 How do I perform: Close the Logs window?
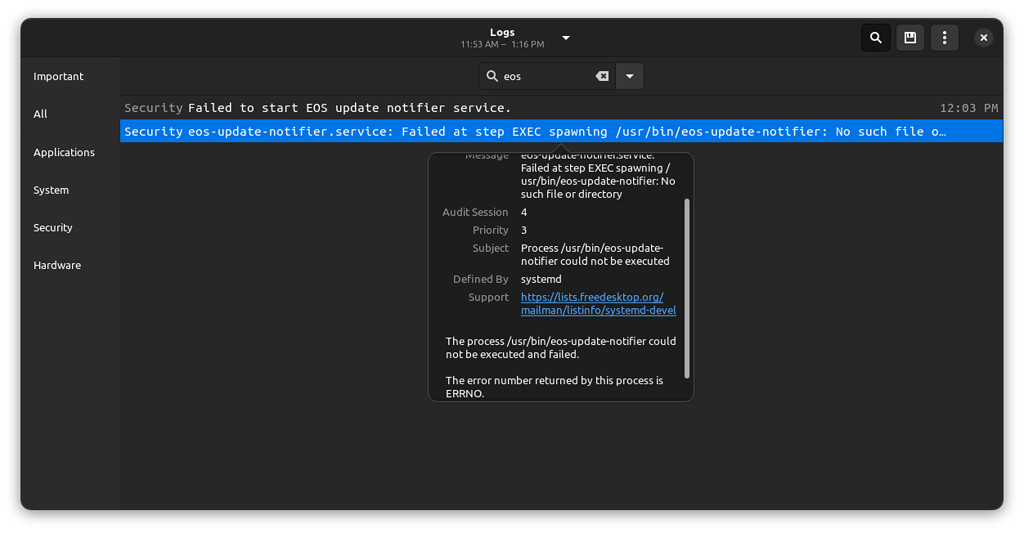[x=984, y=38]
